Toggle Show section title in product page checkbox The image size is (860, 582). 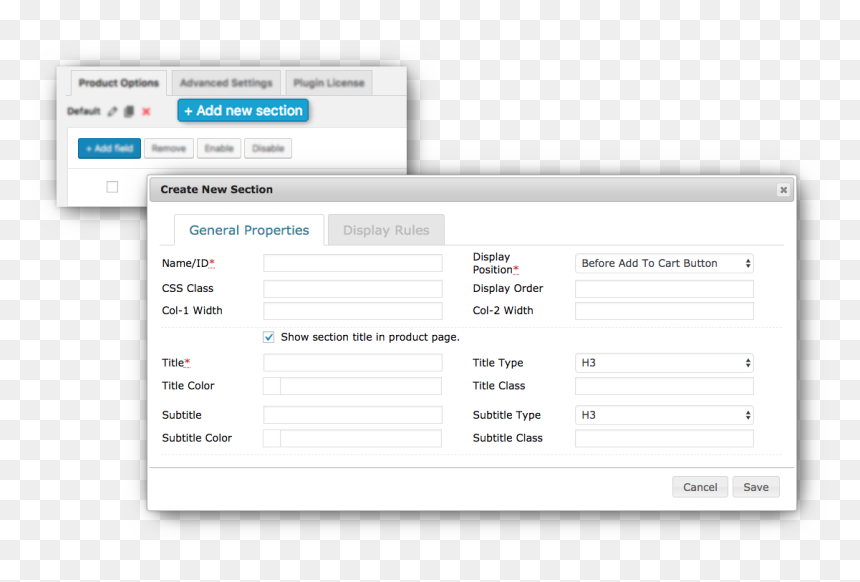tap(269, 337)
